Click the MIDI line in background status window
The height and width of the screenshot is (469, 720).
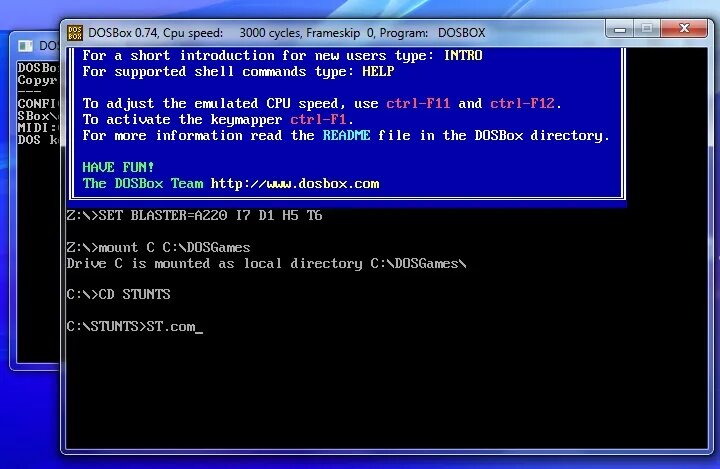38,128
